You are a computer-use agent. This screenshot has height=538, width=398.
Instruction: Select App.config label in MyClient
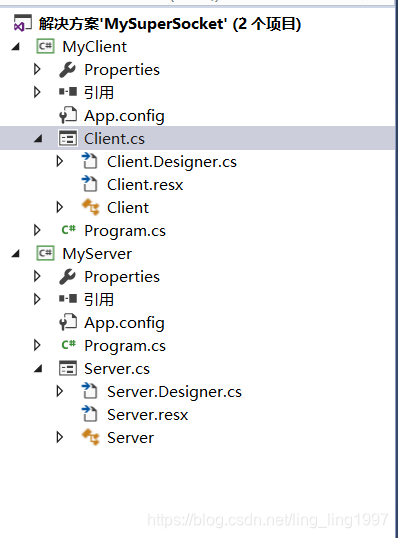pos(125,116)
